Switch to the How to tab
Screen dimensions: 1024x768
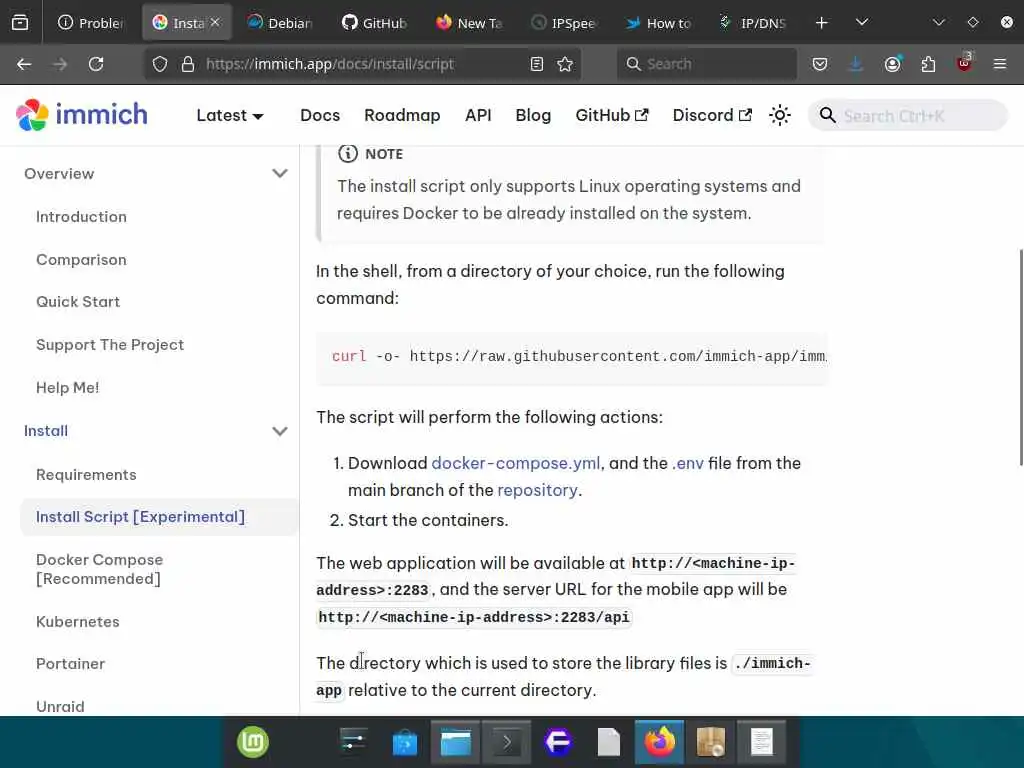pos(658,23)
